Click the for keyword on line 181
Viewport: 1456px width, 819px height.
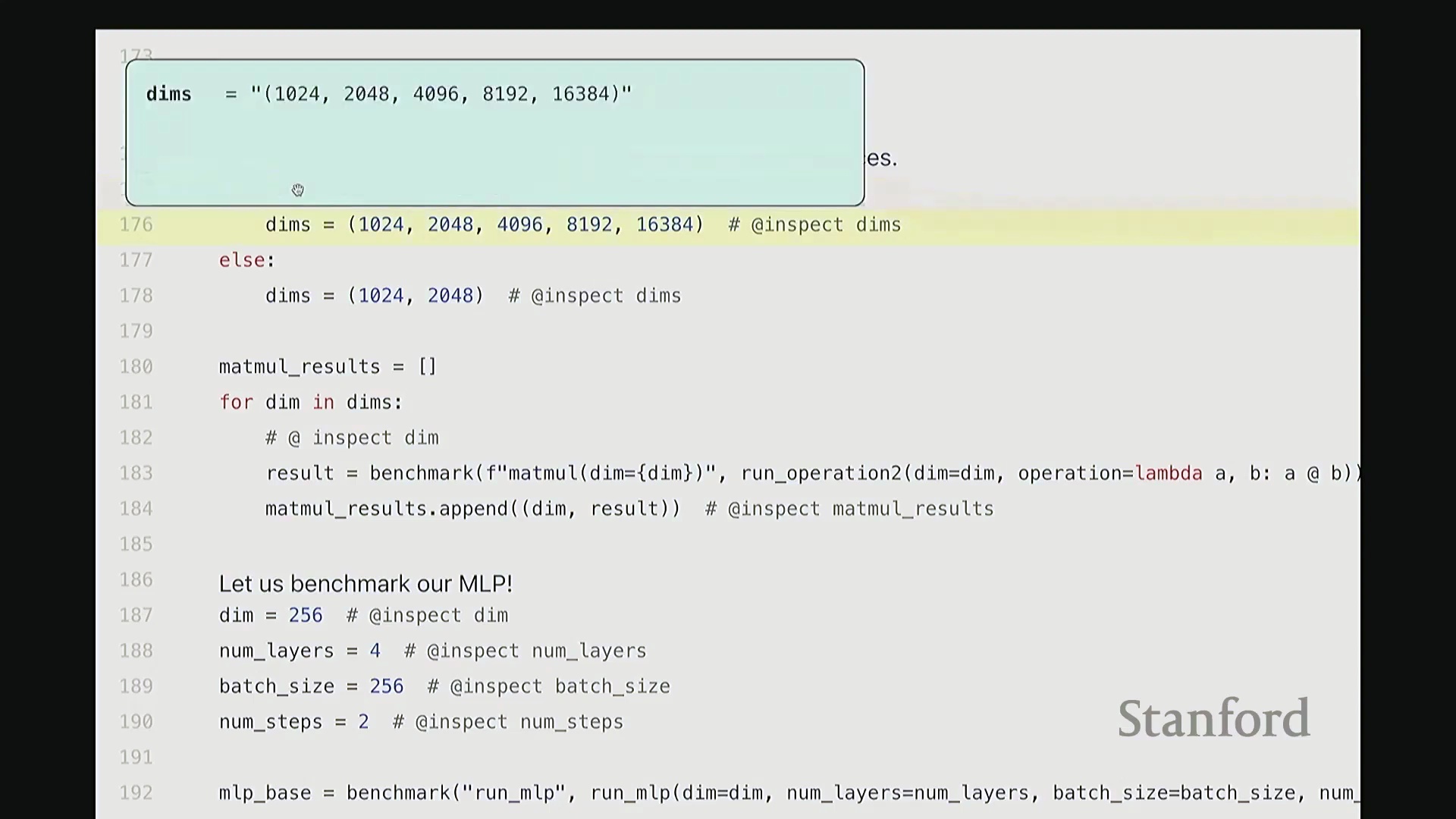point(236,402)
